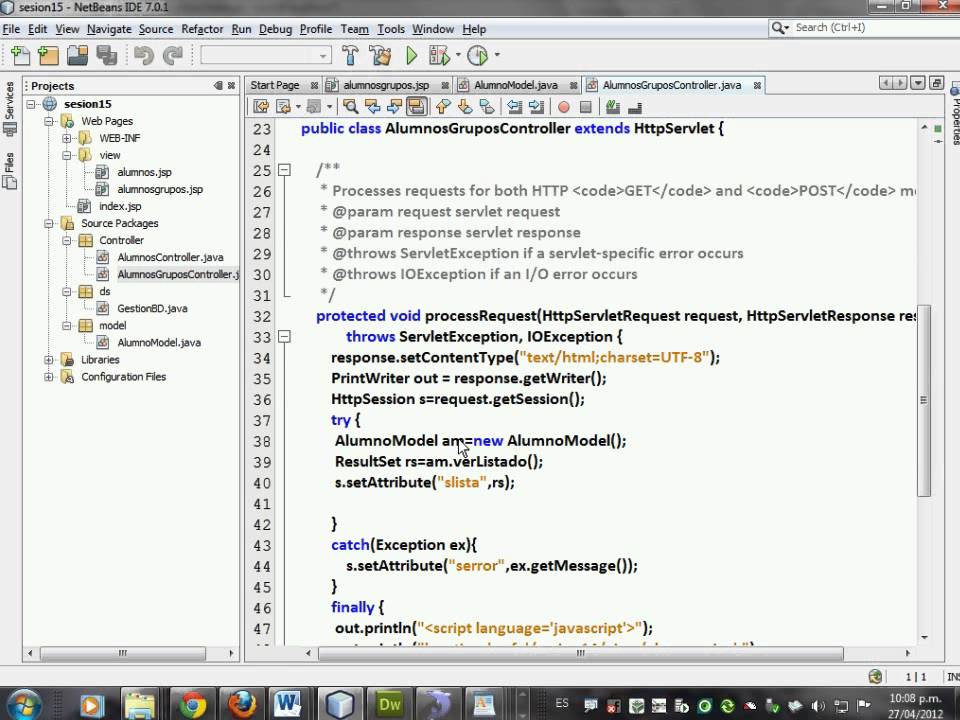Click the editor horizontal scrollbar thumb

pos(580,653)
